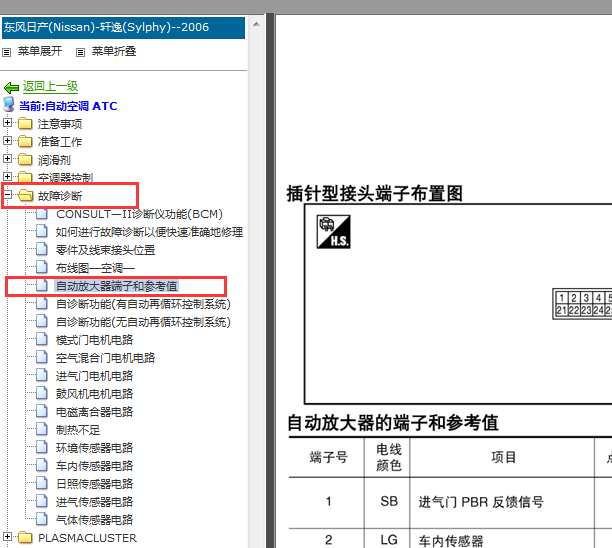Viewport: 612px width, 548px height.
Task: Open 模式门电机电路 page
Action: tap(94, 340)
